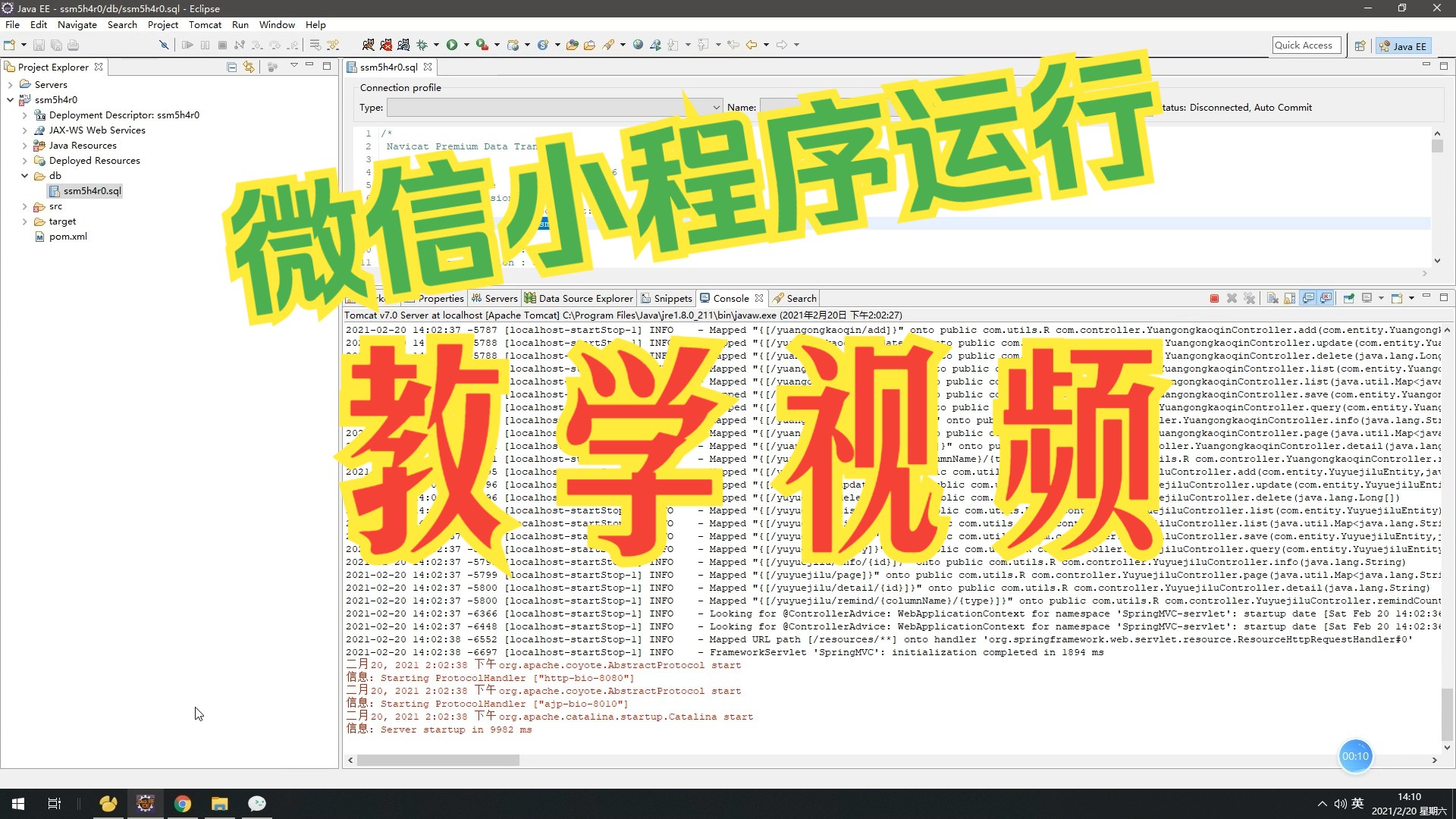Collapse All in Project Explorer
Viewport: 1456px width, 819px height.
click(231, 67)
